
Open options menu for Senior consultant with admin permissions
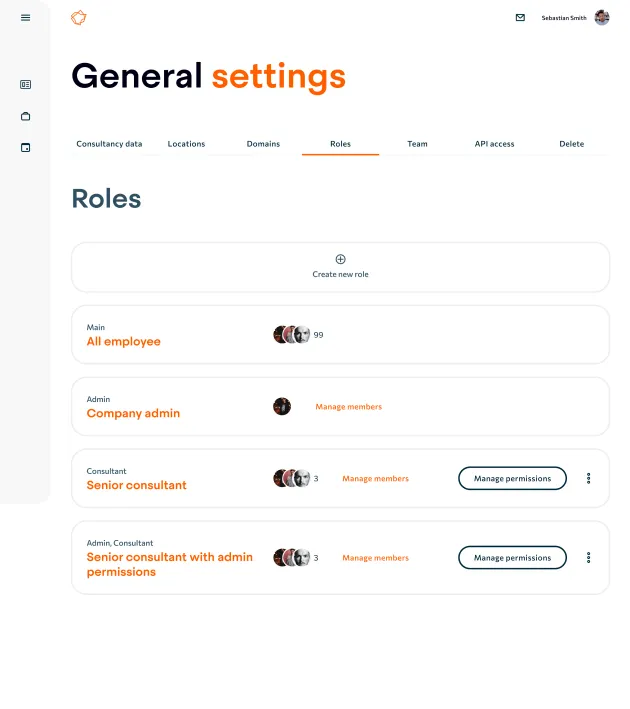click(588, 558)
